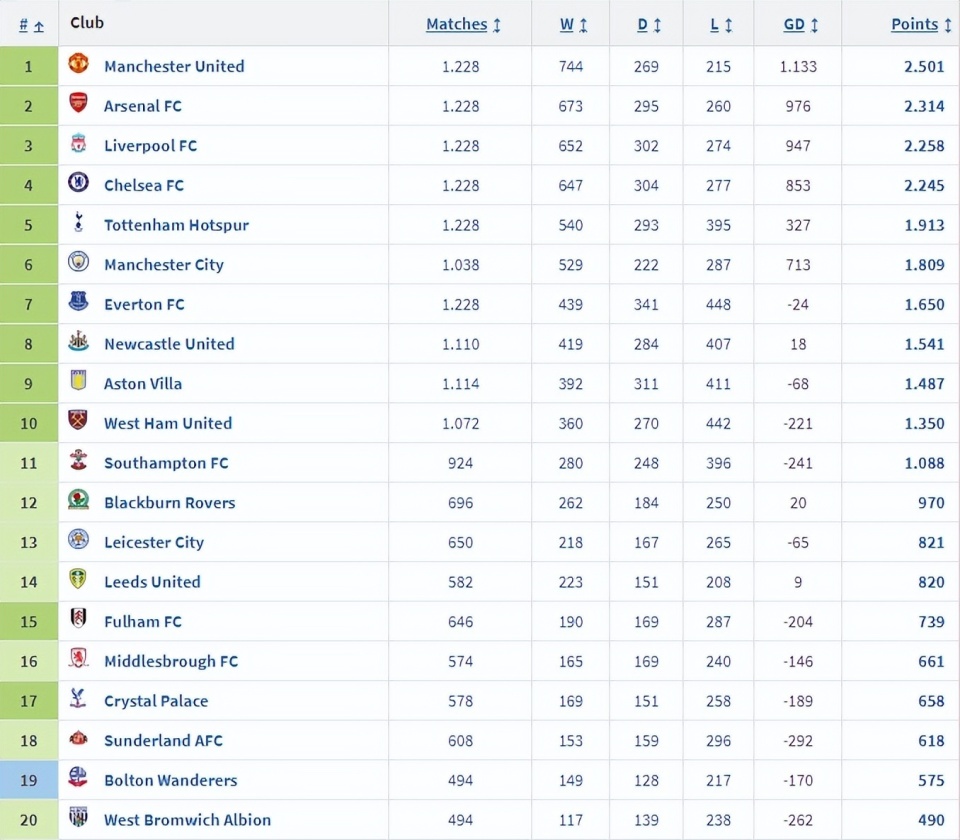
Task: Click the Tottenham Hotspur crest icon
Action: tap(78, 223)
